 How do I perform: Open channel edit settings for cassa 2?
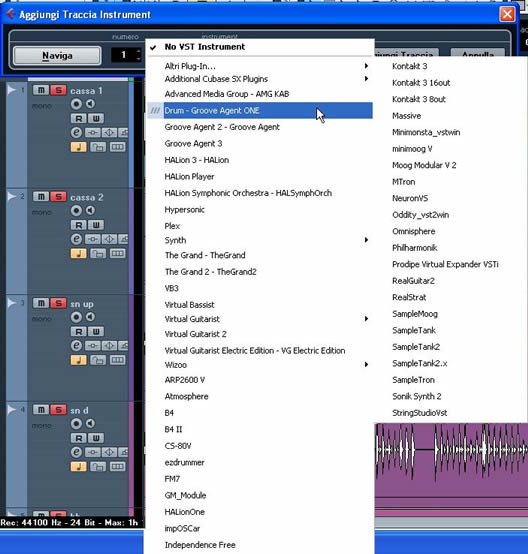pyautogui.click(x=76, y=239)
